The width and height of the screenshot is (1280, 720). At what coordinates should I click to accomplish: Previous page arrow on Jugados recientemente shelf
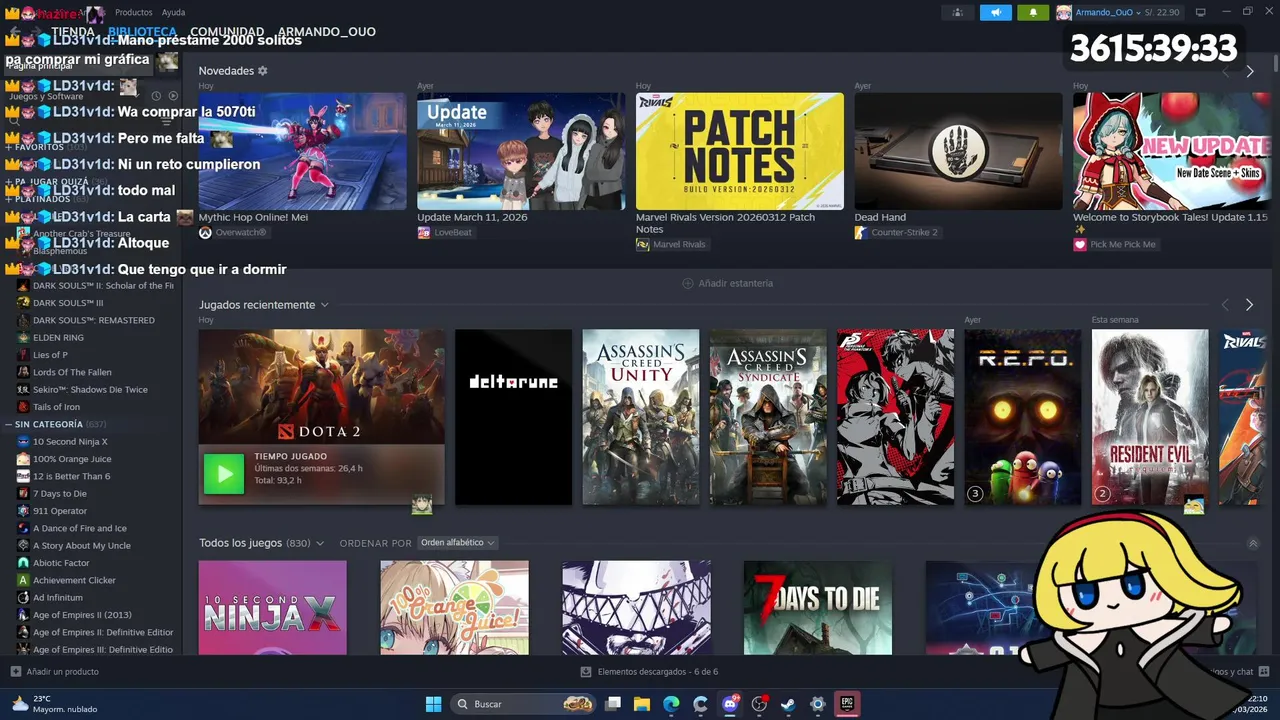[x=1225, y=305]
